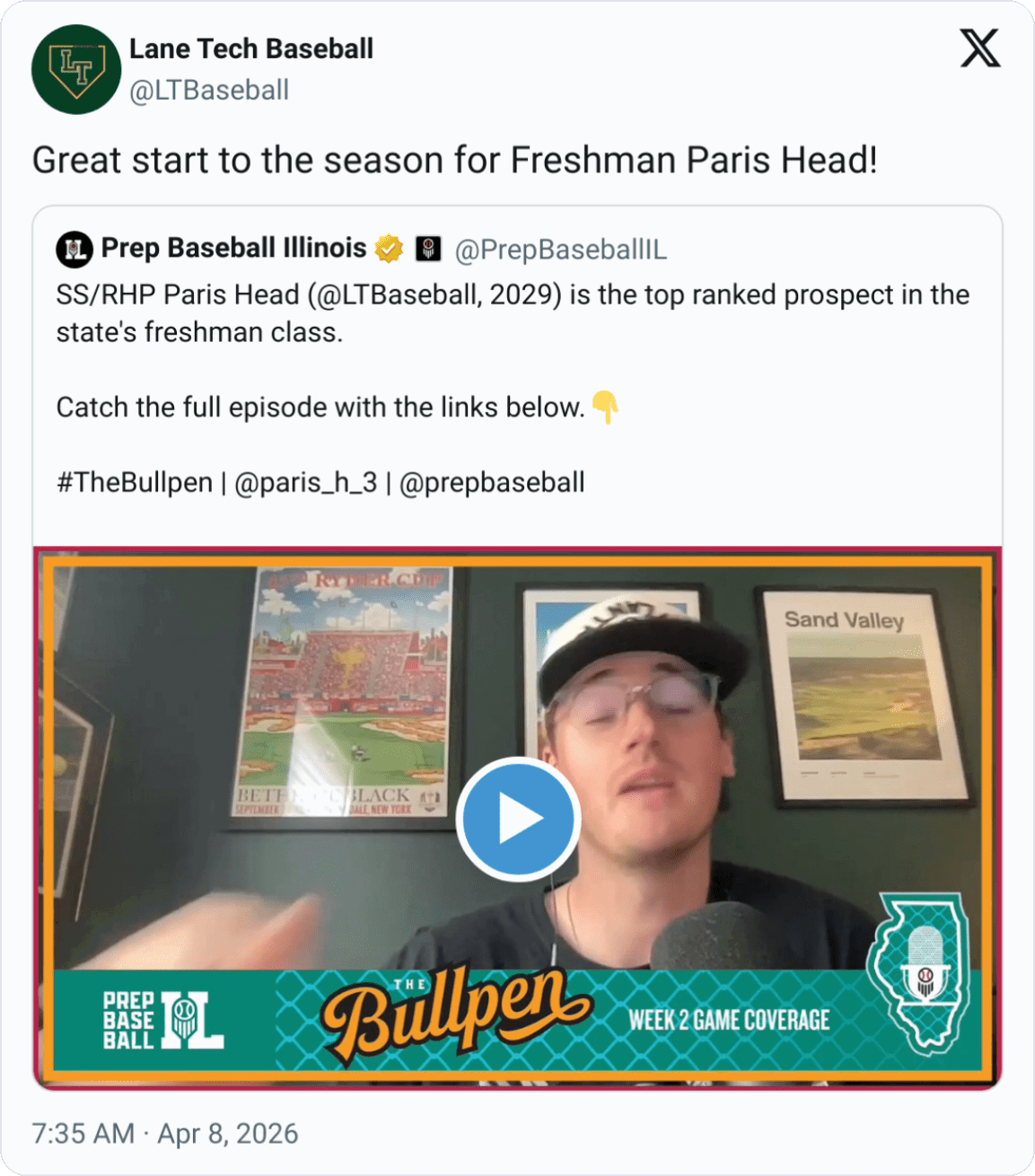The height and width of the screenshot is (1176, 1035).
Task: Open the Lane Tech Baseball profile avatar
Action: (x=76, y=69)
